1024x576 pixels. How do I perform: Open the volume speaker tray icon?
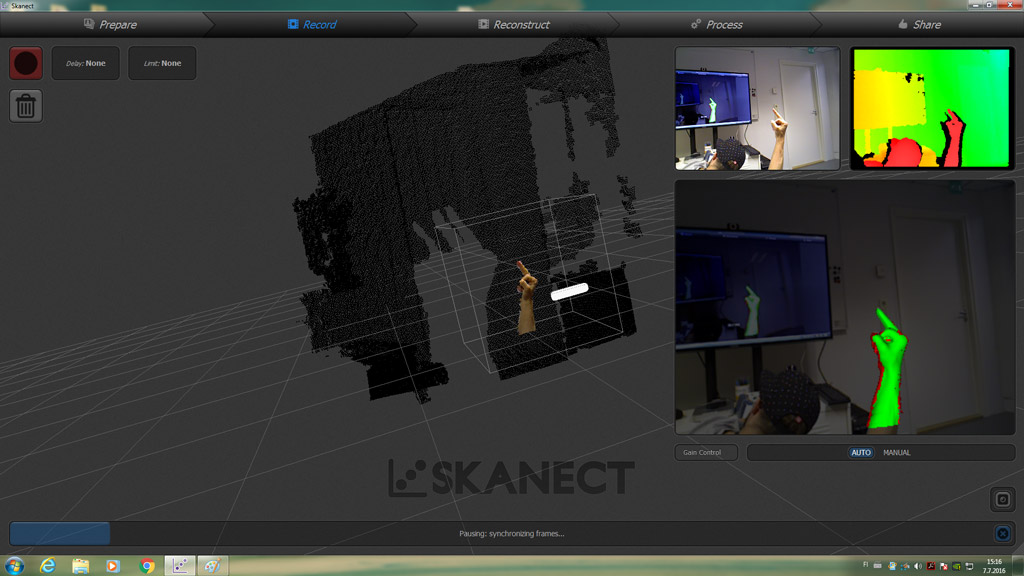click(x=918, y=566)
